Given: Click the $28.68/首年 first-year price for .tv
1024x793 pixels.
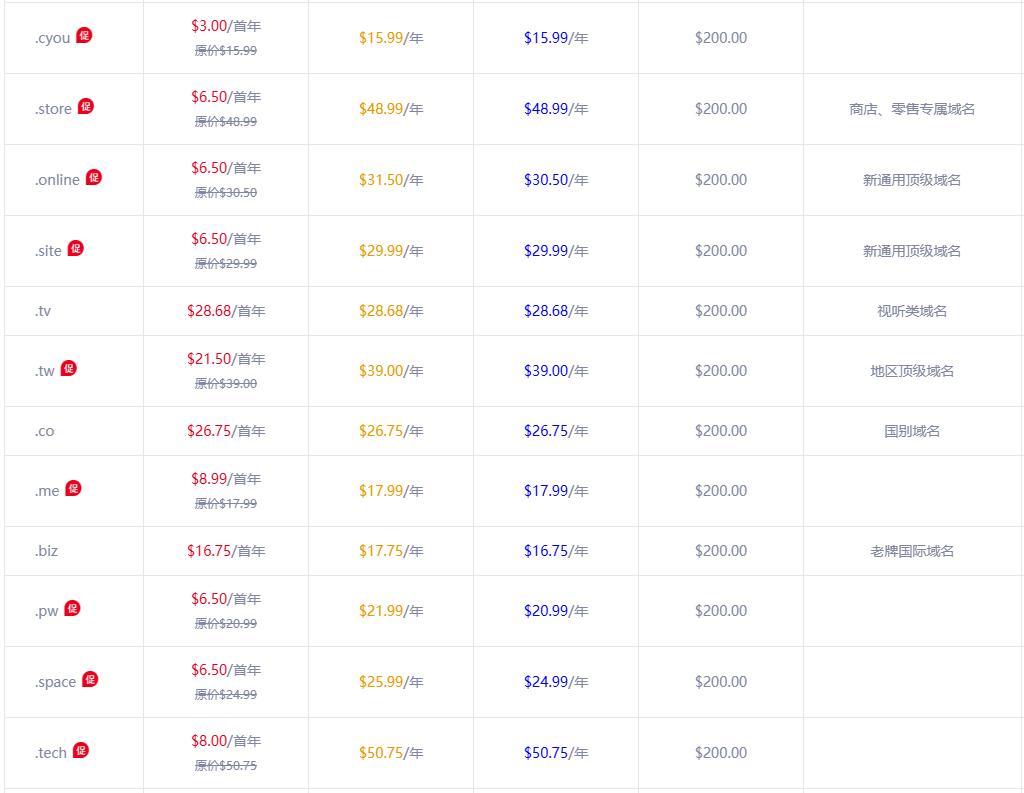Looking at the screenshot, I should [x=226, y=311].
